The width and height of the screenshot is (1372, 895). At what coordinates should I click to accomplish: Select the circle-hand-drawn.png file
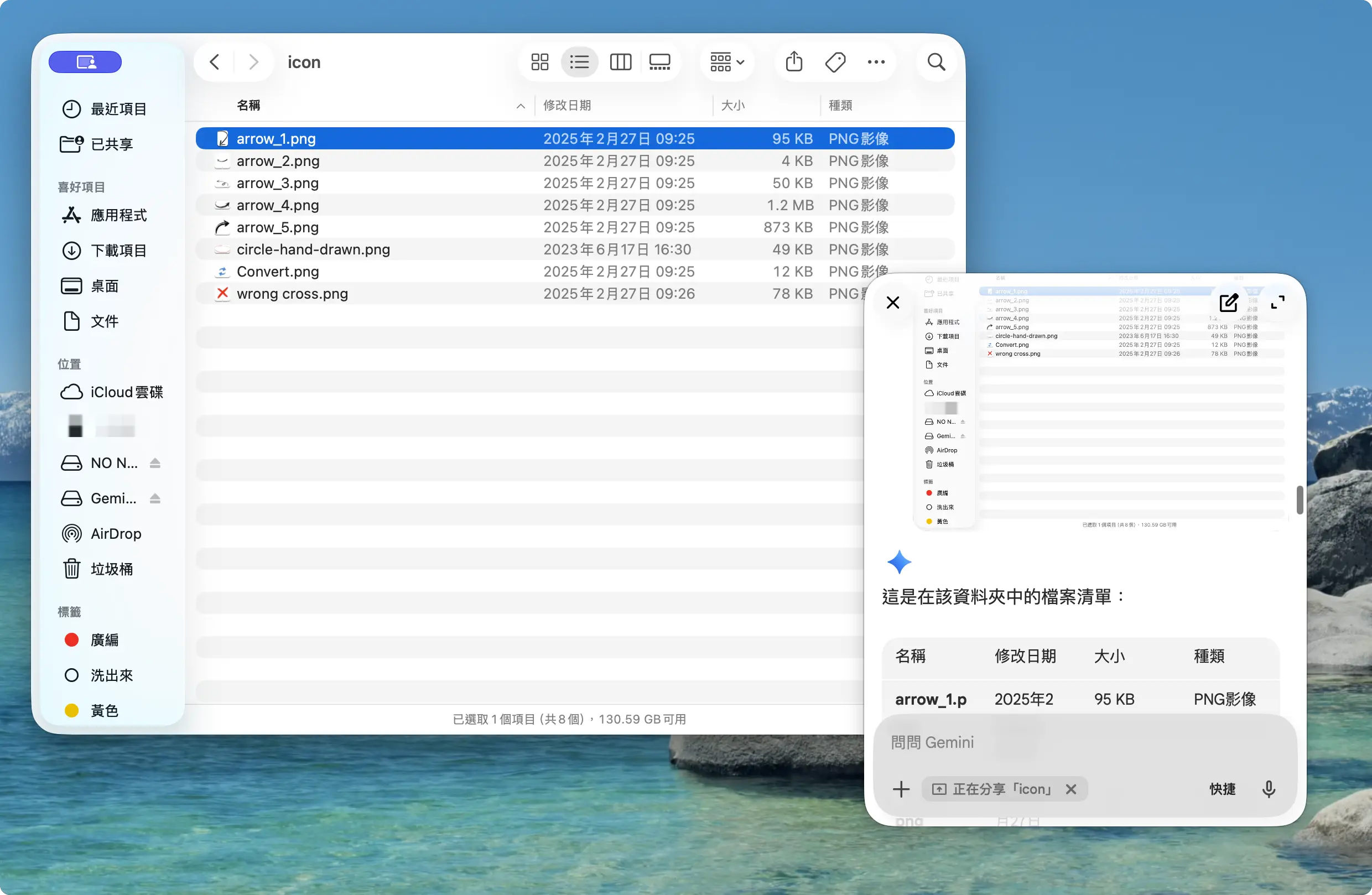pyautogui.click(x=575, y=249)
